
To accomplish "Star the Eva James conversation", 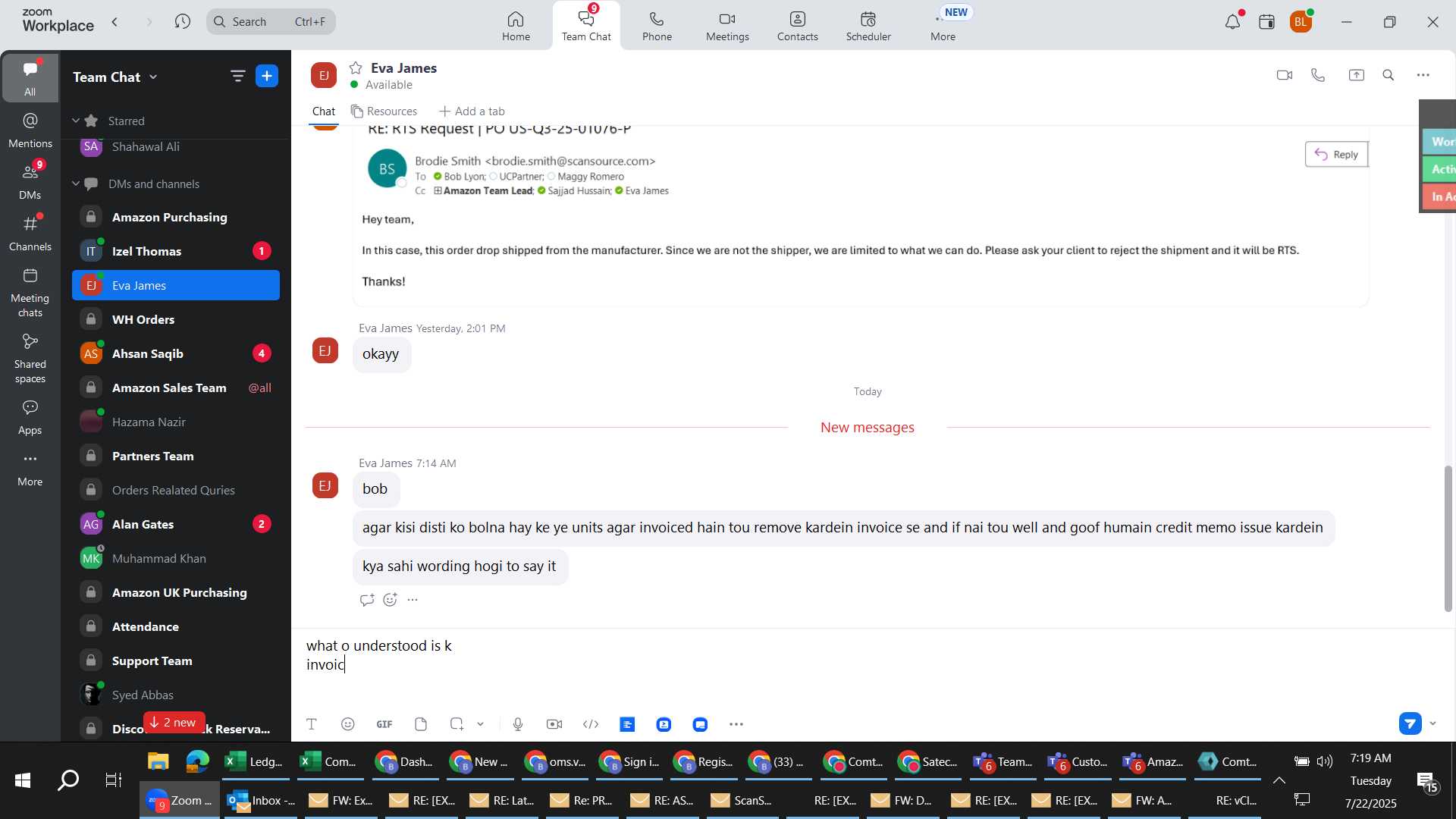I will click(x=356, y=67).
